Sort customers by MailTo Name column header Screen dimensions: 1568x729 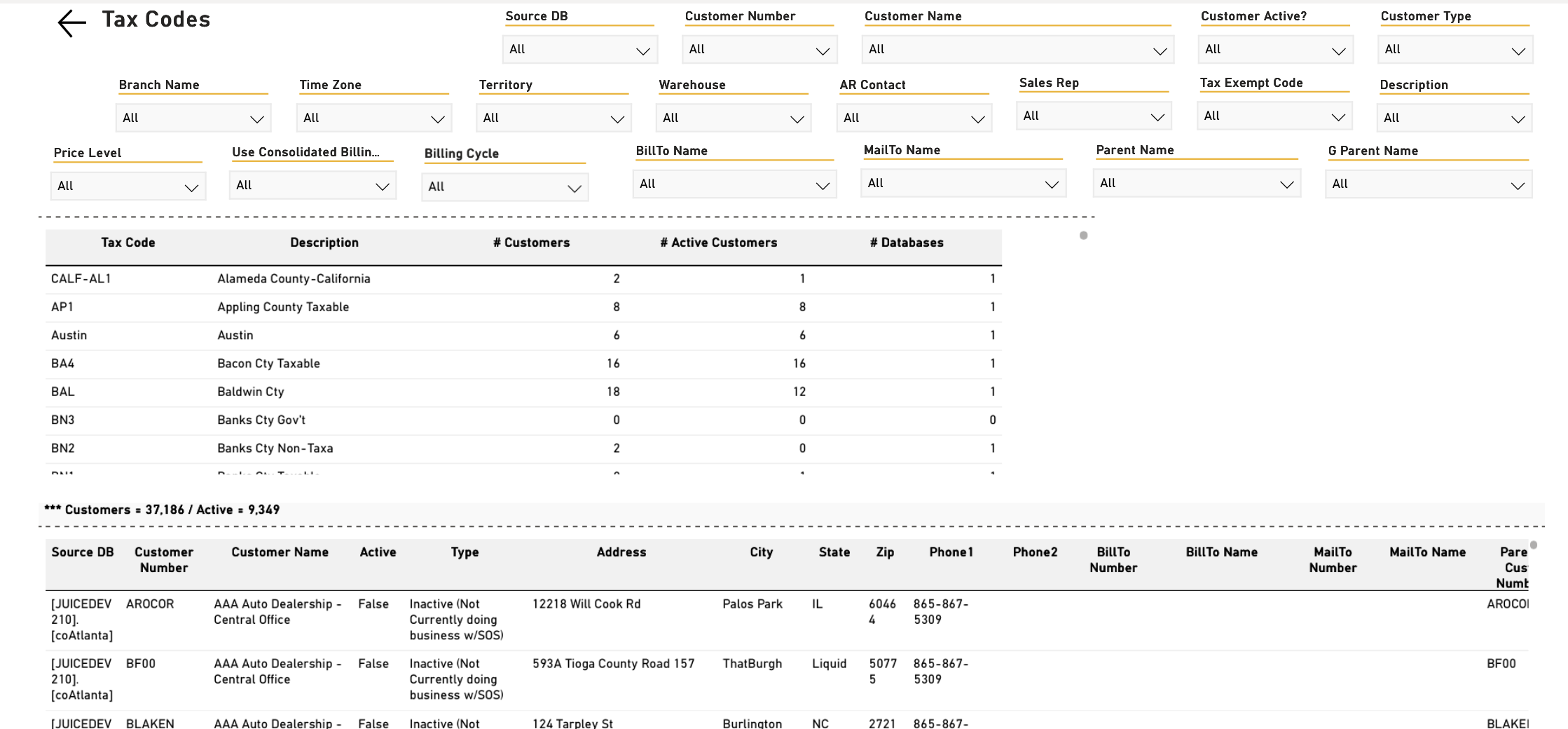1428,552
